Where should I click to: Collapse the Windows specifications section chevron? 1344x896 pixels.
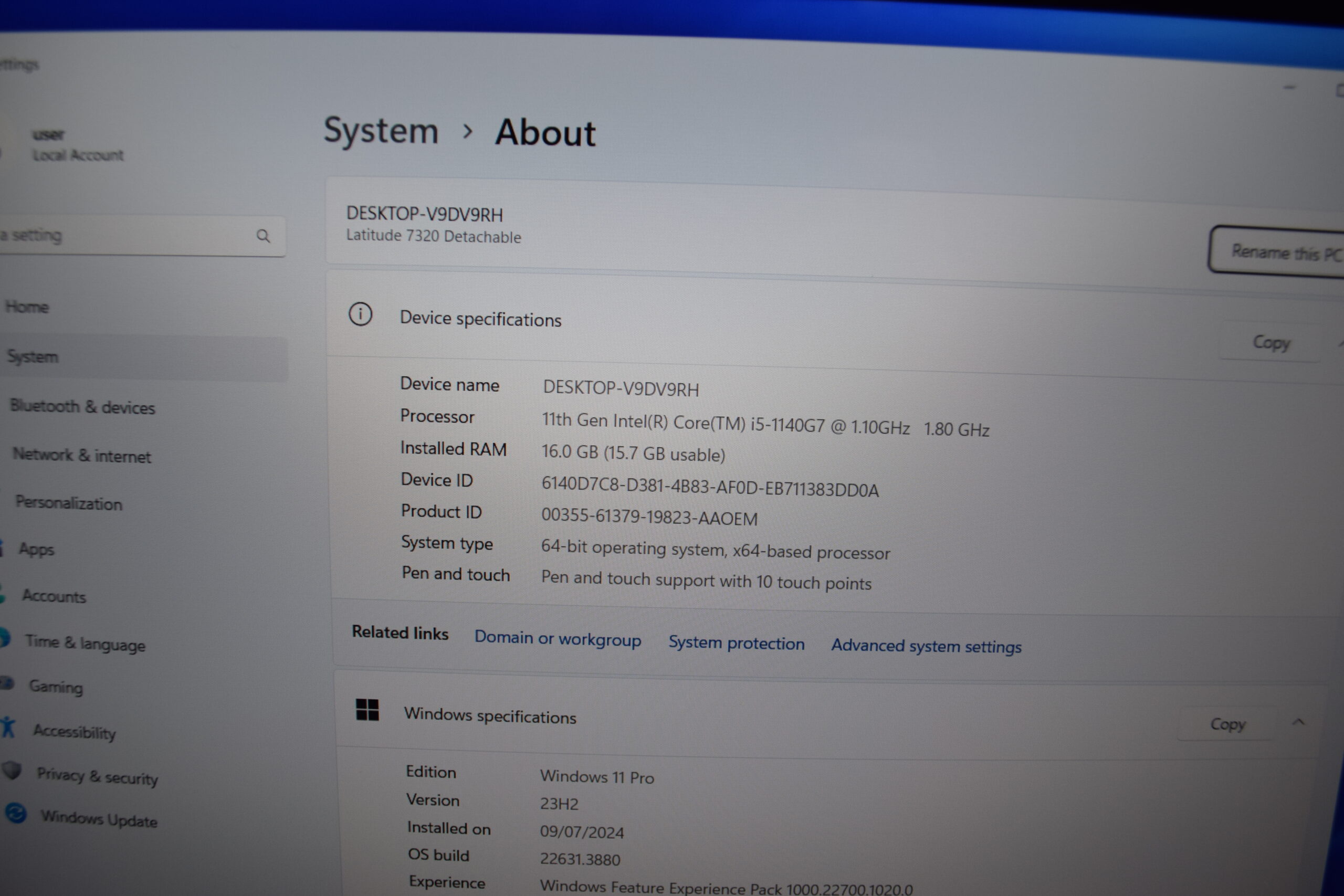click(x=1298, y=722)
